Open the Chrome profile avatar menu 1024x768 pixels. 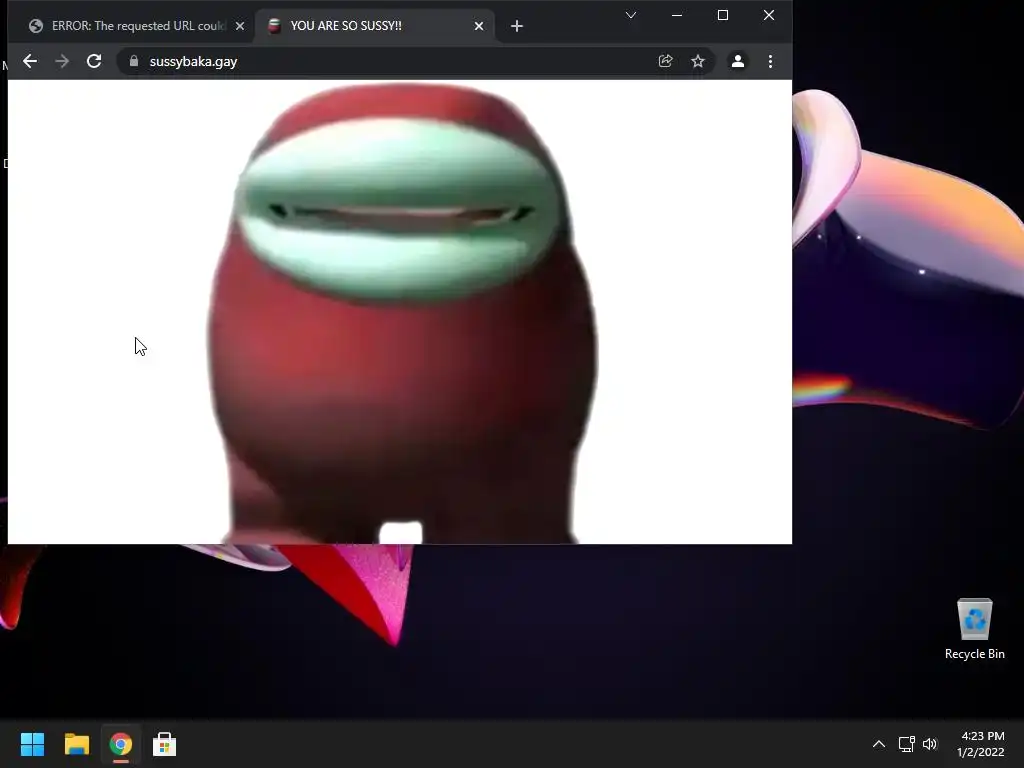pos(738,61)
